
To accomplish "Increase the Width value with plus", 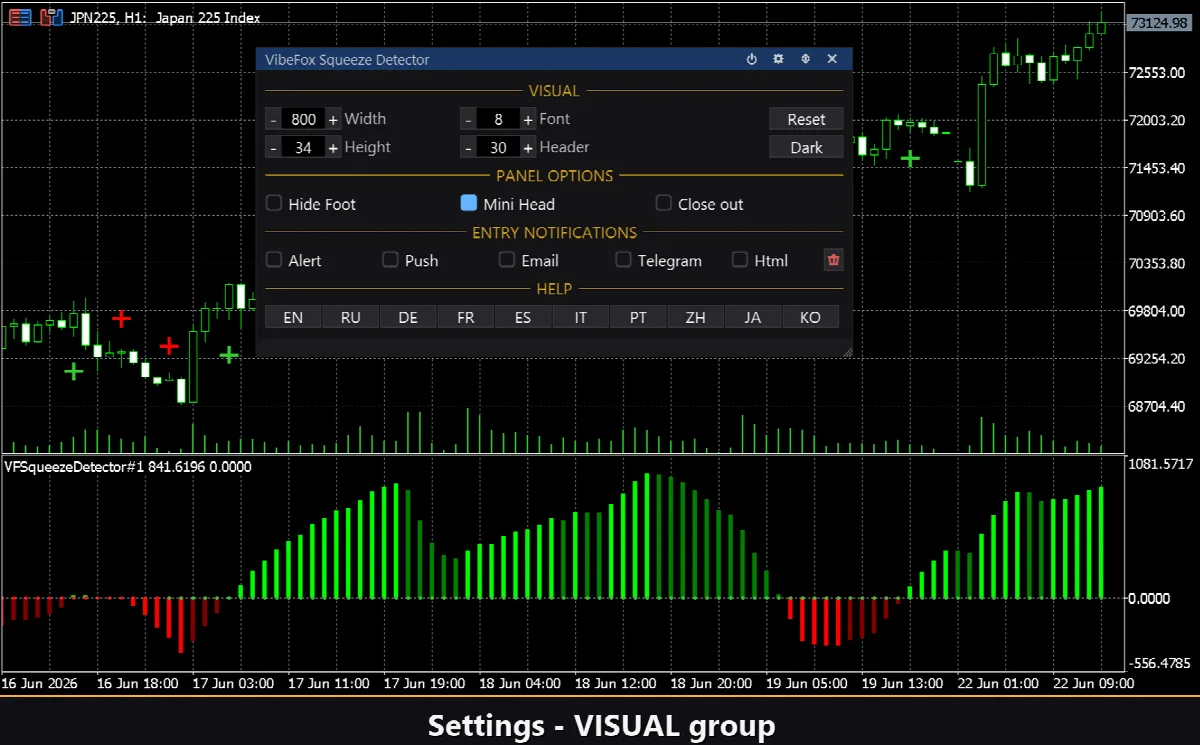I will (333, 119).
